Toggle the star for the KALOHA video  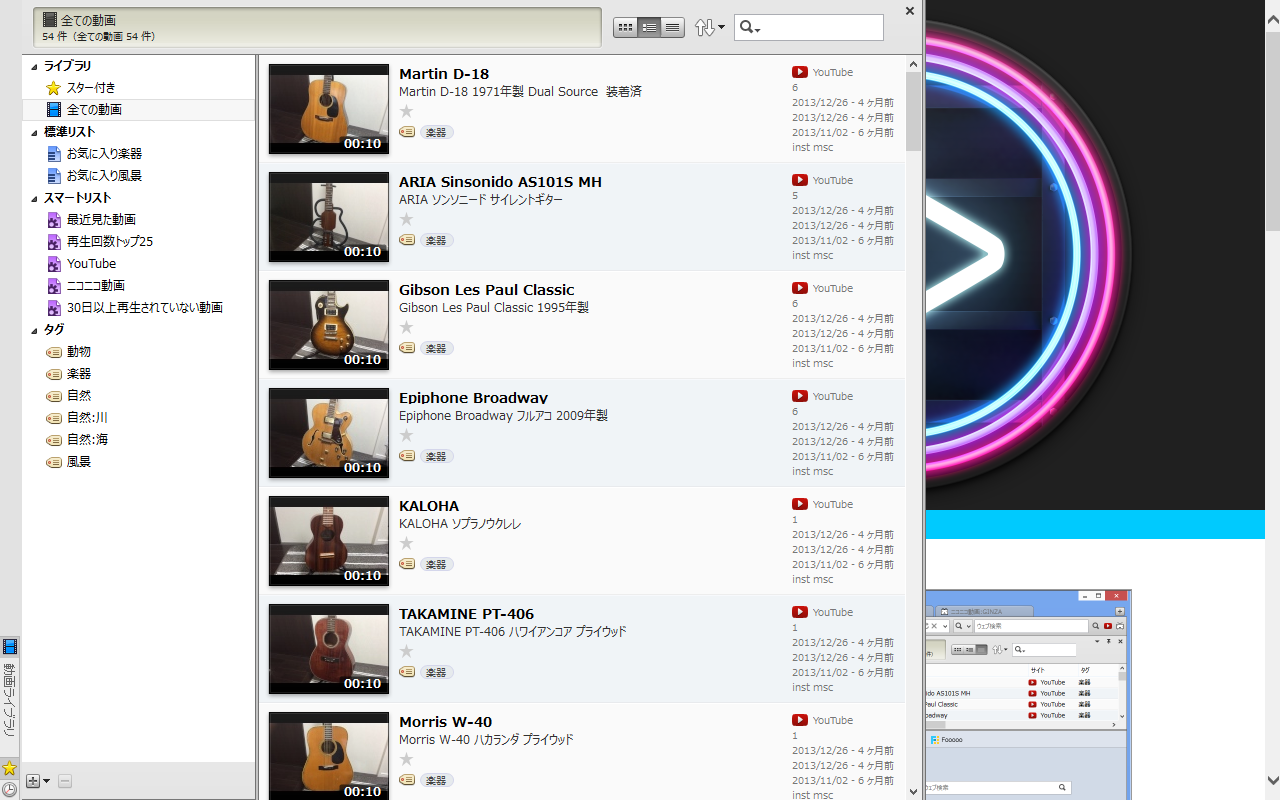point(406,543)
